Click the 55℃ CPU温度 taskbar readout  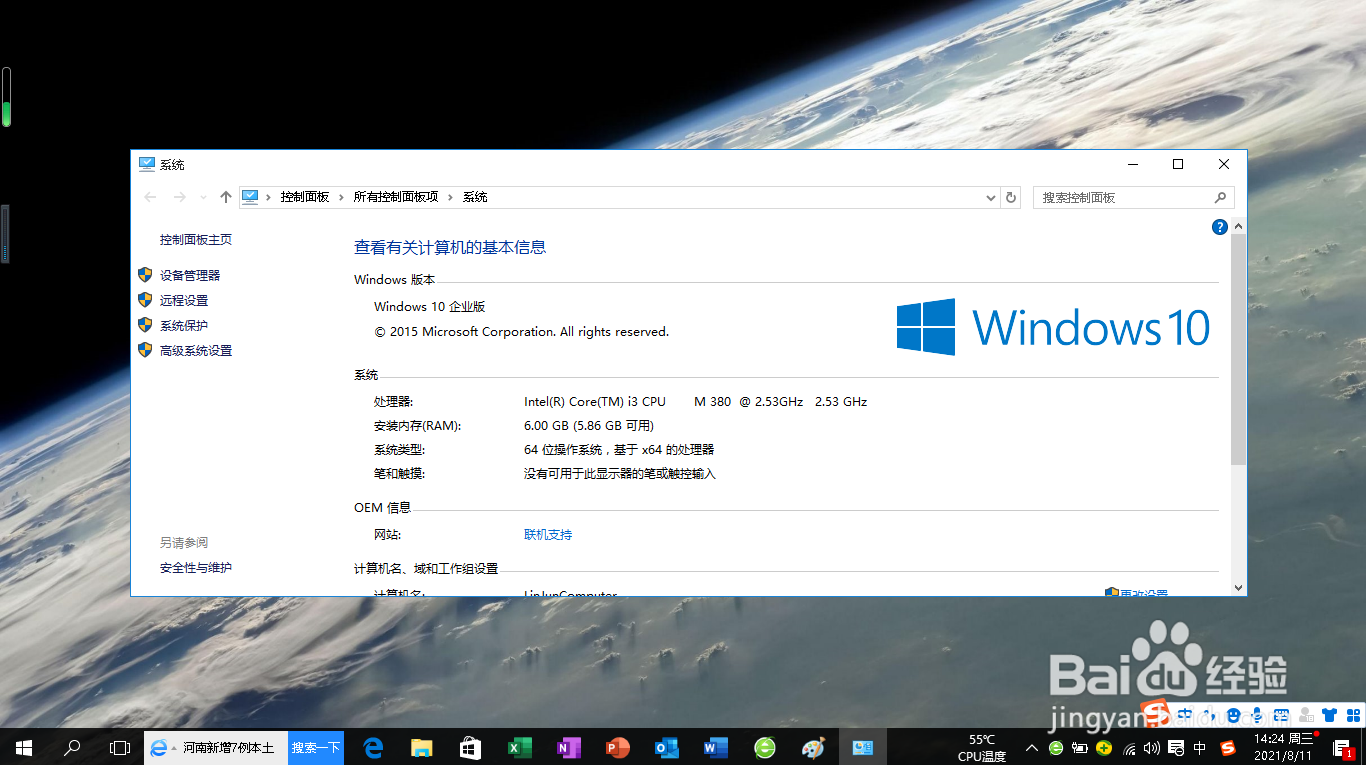pyautogui.click(x=982, y=748)
